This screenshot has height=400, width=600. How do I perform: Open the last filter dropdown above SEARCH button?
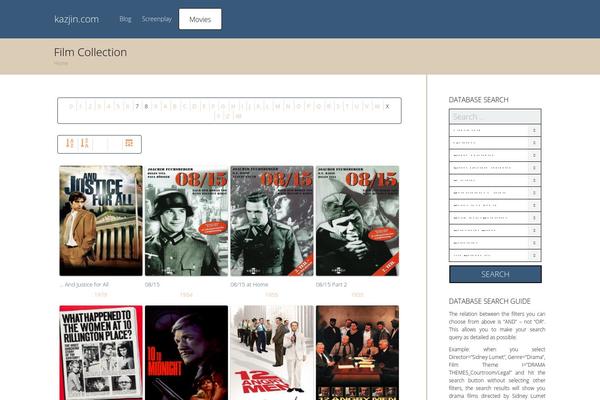pyautogui.click(x=495, y=255)
